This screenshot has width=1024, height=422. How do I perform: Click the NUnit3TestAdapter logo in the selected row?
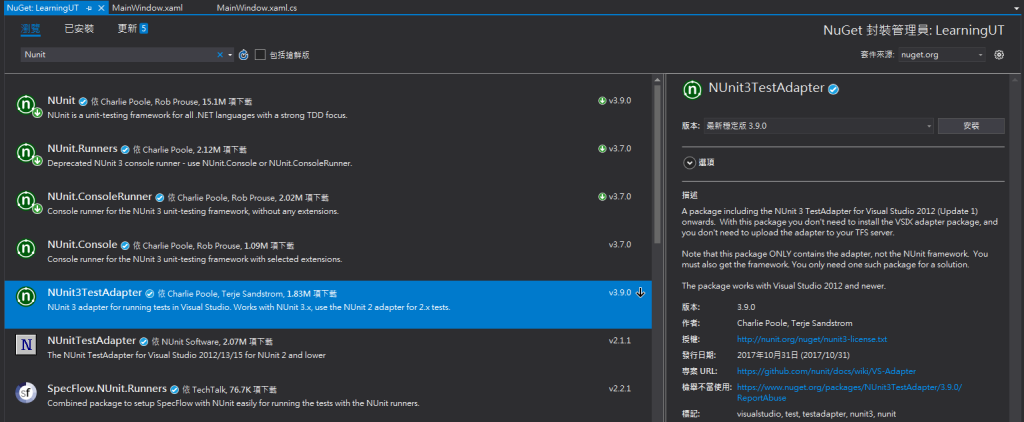[25, 296]
